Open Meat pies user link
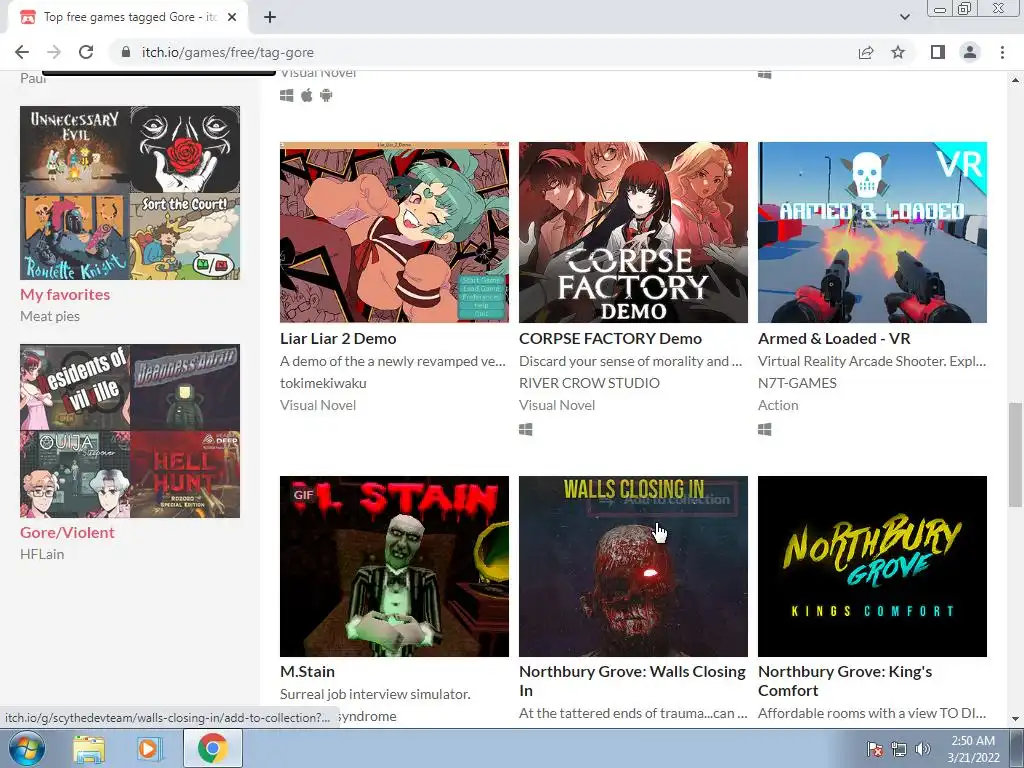The image size is (1024, 768). click(x=50, y=316)
